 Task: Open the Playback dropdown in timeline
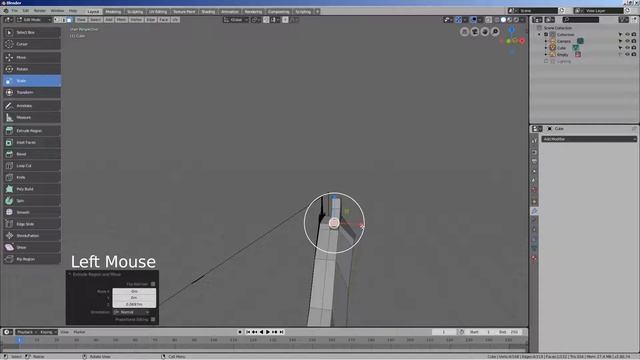(x=26, y=332)
